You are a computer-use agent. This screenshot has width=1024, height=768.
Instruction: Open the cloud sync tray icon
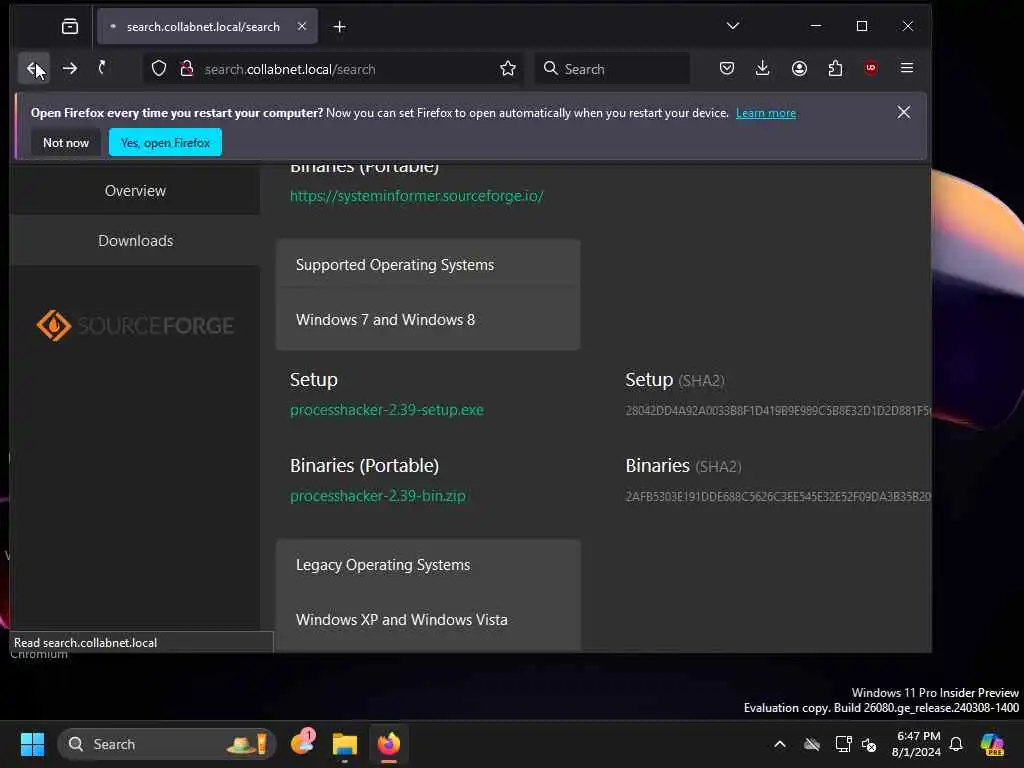812,744
